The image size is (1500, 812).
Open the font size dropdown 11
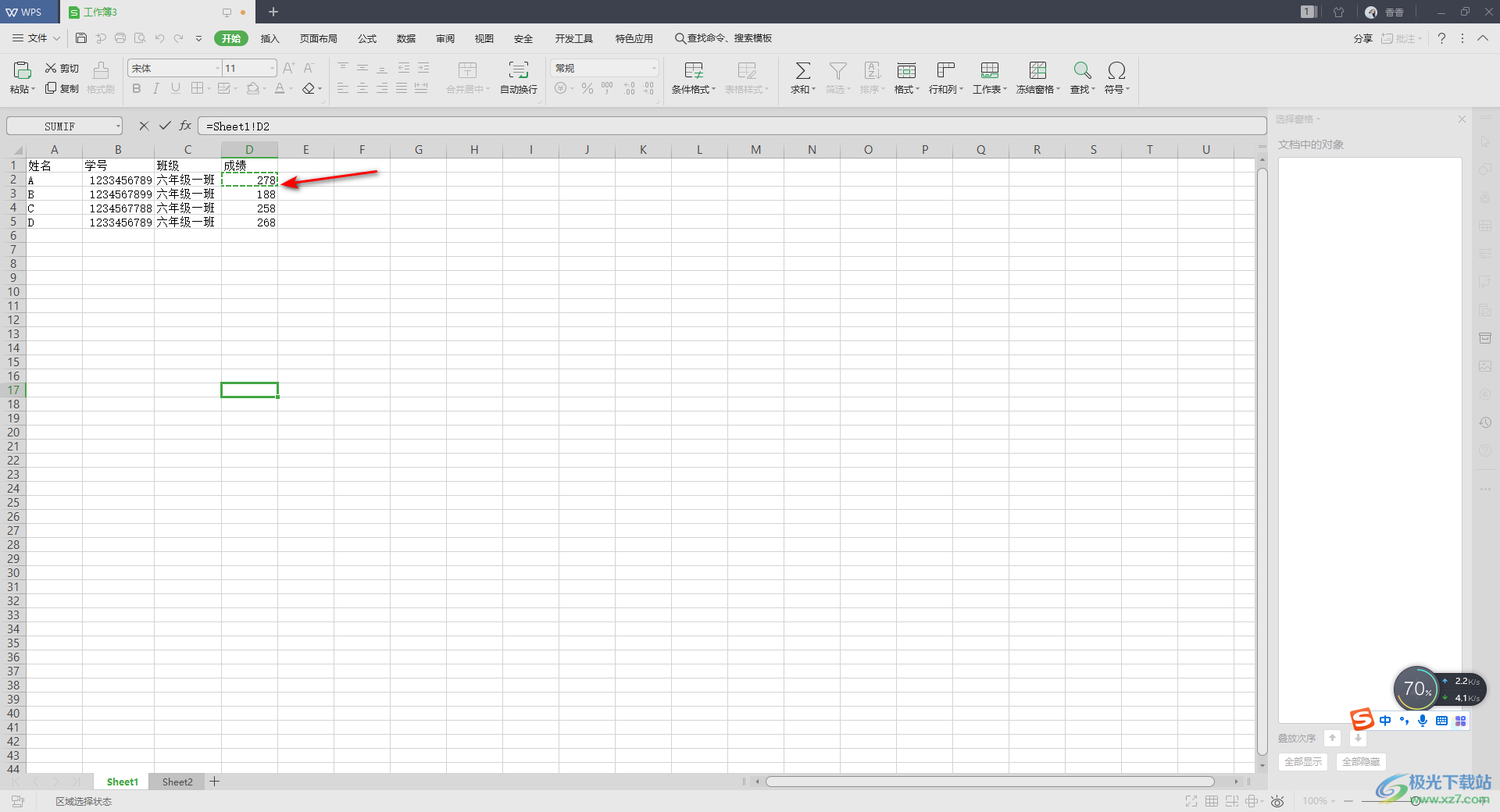[272, 69]
